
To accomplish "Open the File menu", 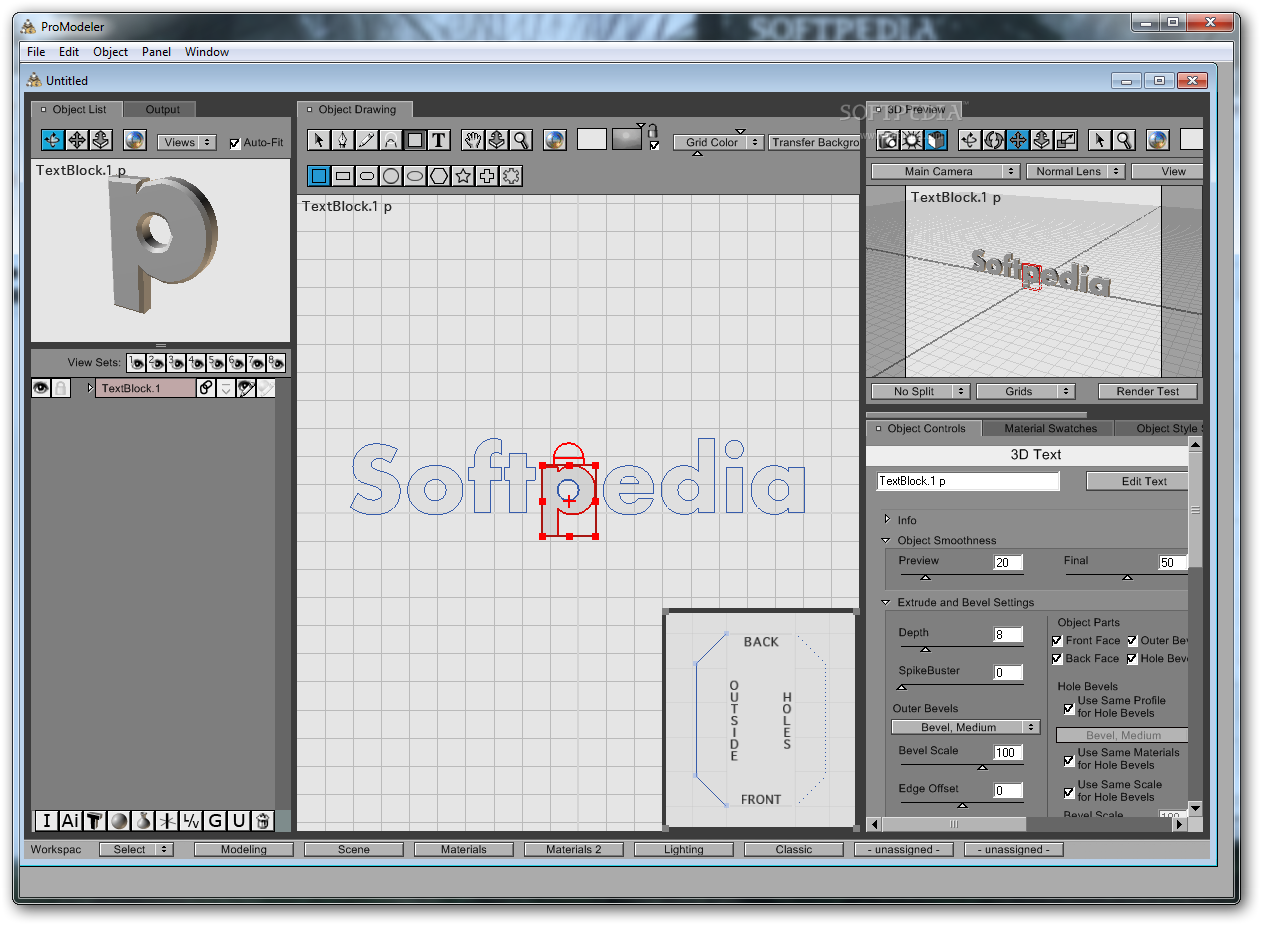I will point(36,52).
